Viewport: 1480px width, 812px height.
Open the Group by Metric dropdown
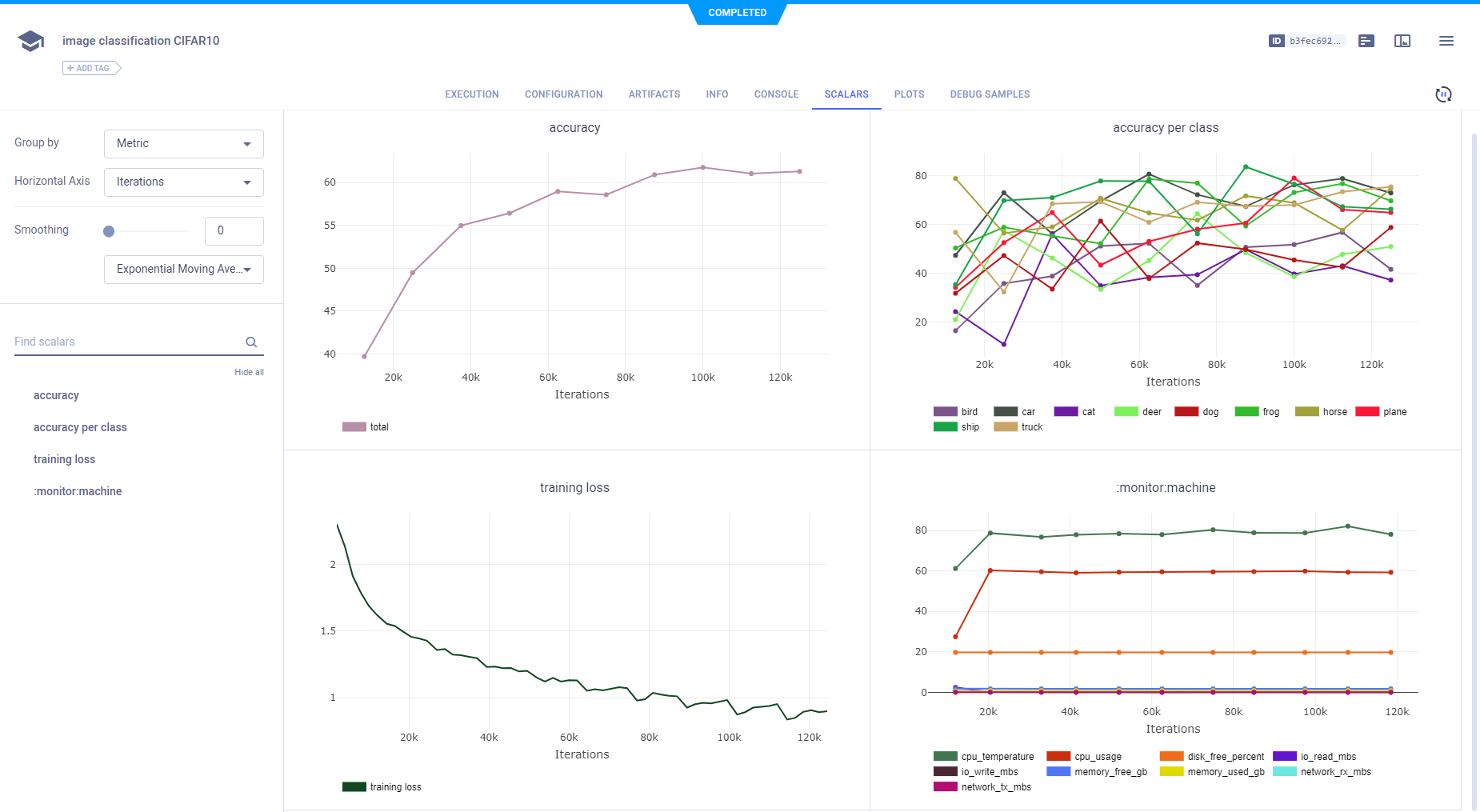(184, 144)
